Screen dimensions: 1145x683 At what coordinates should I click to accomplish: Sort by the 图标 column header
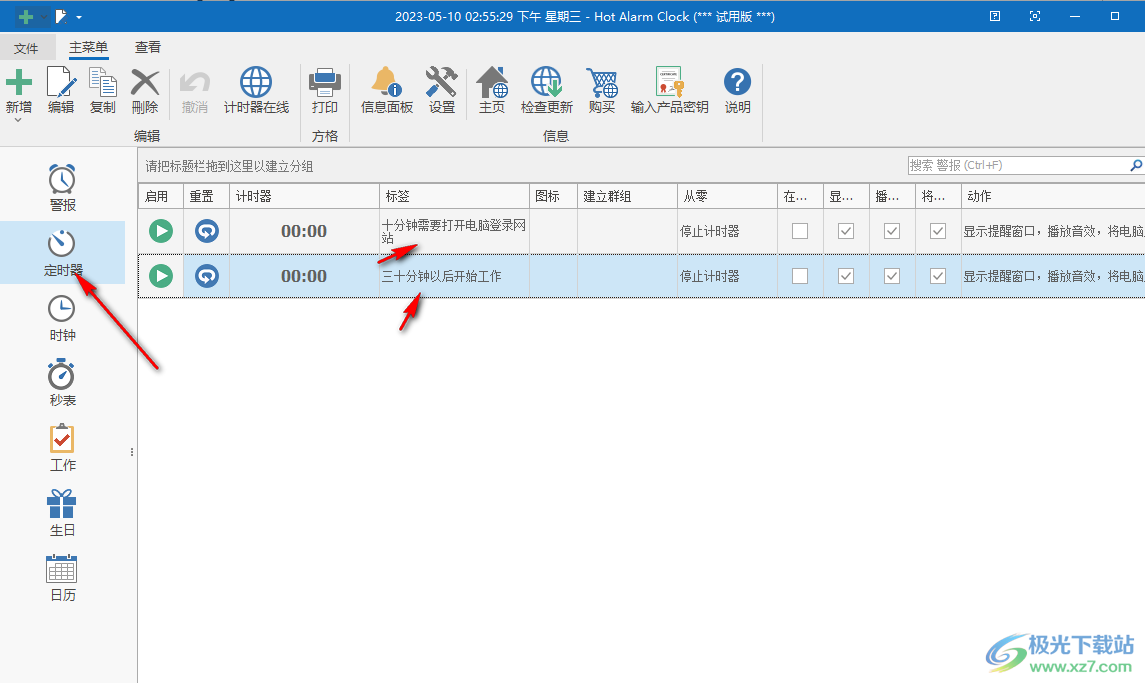554,196
